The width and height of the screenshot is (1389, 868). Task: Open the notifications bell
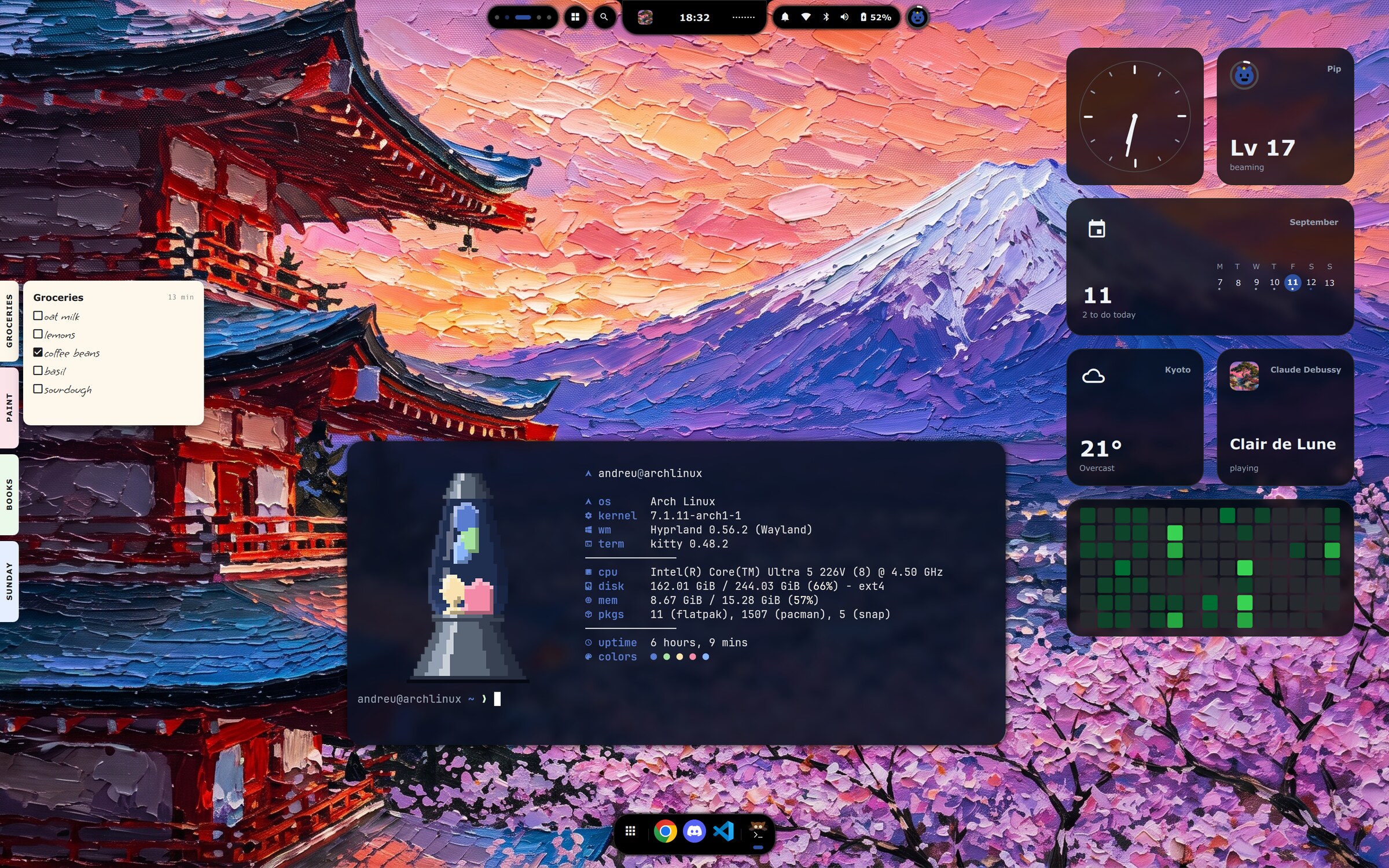point(785,17)
